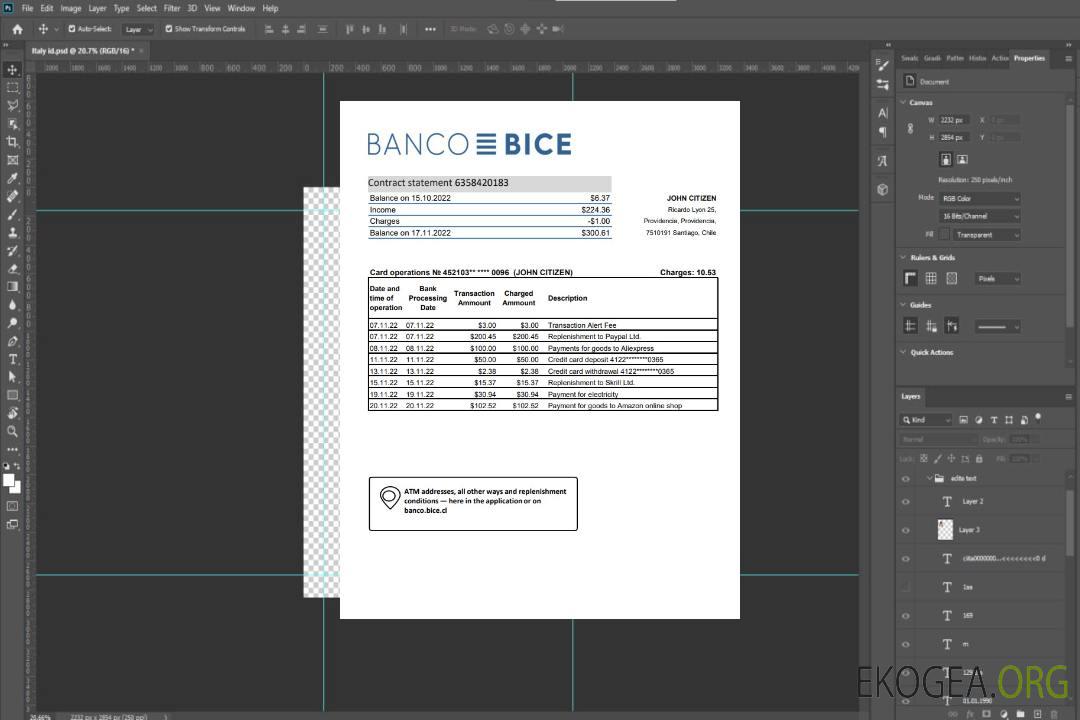Collapse the Rulers & Grids section
This screenshot has height=720, width=1080.
click(903, 257)
